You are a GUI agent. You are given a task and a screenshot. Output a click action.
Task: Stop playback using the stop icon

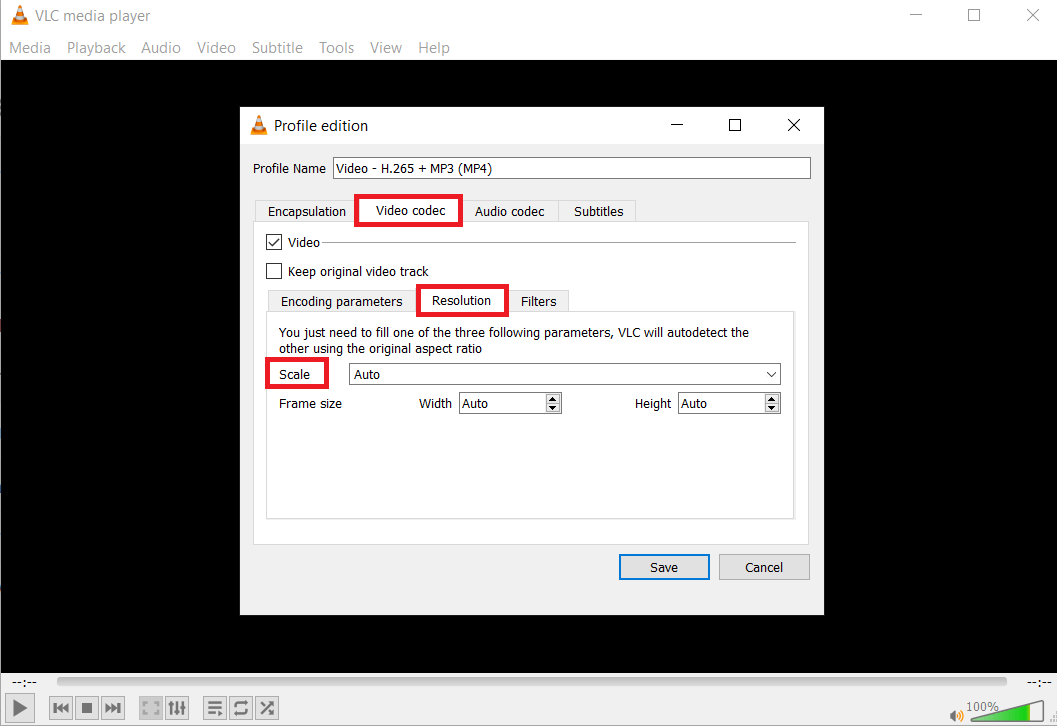[86, 707]
